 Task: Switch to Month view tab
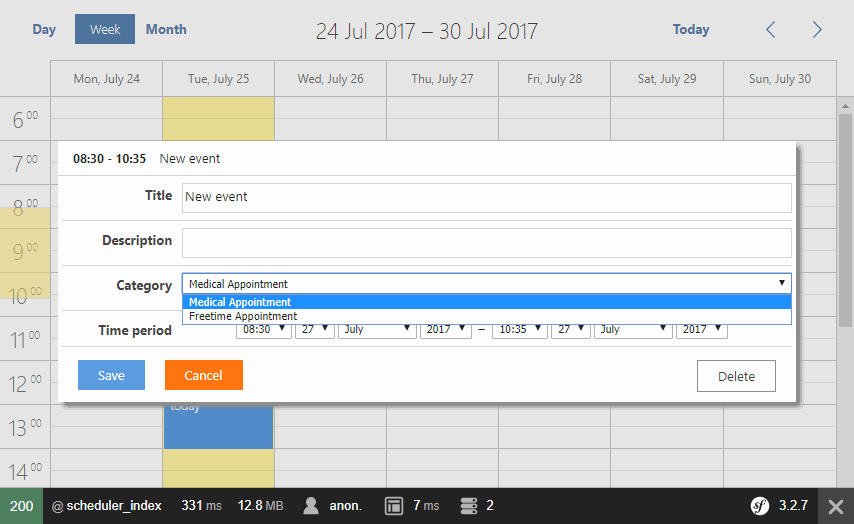pyautogui.click(x=166, y=29)
